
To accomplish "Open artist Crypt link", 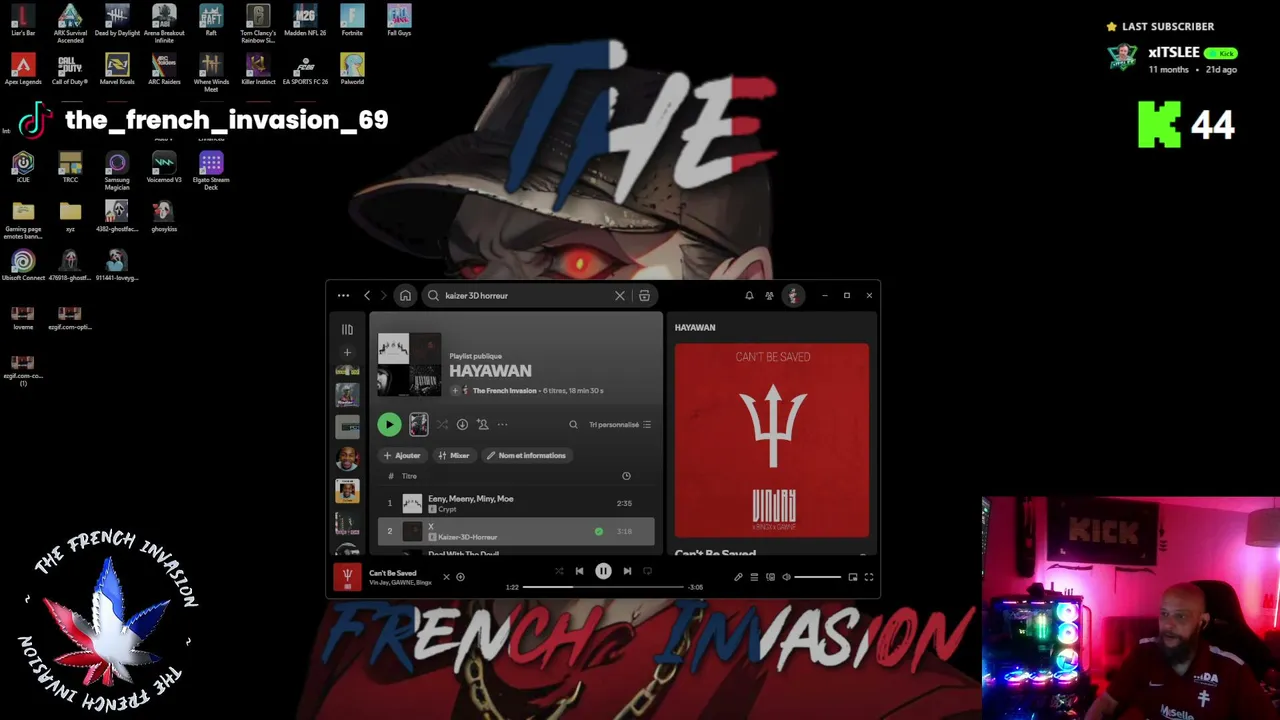I will click(x=447, y=510).
